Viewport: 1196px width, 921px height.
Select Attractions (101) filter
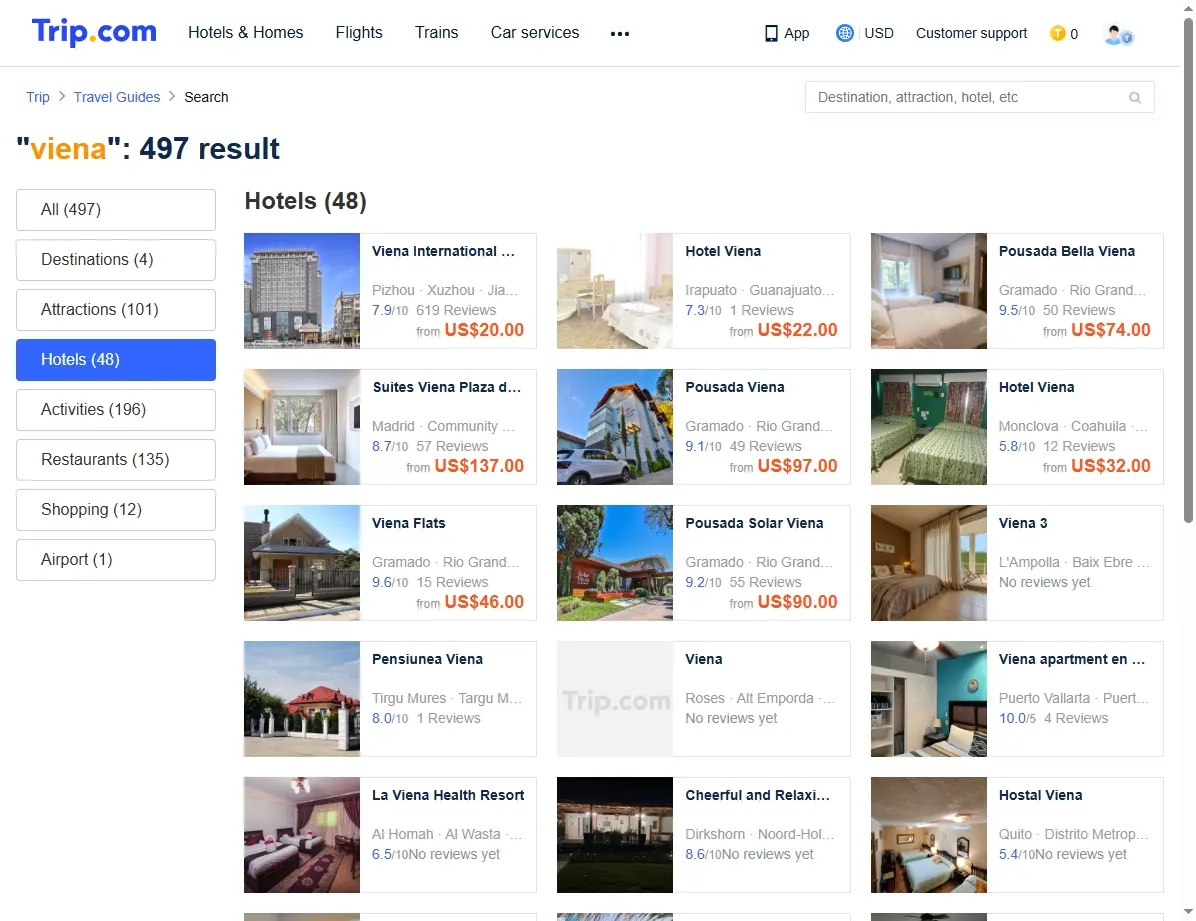[x=116, y=310]
